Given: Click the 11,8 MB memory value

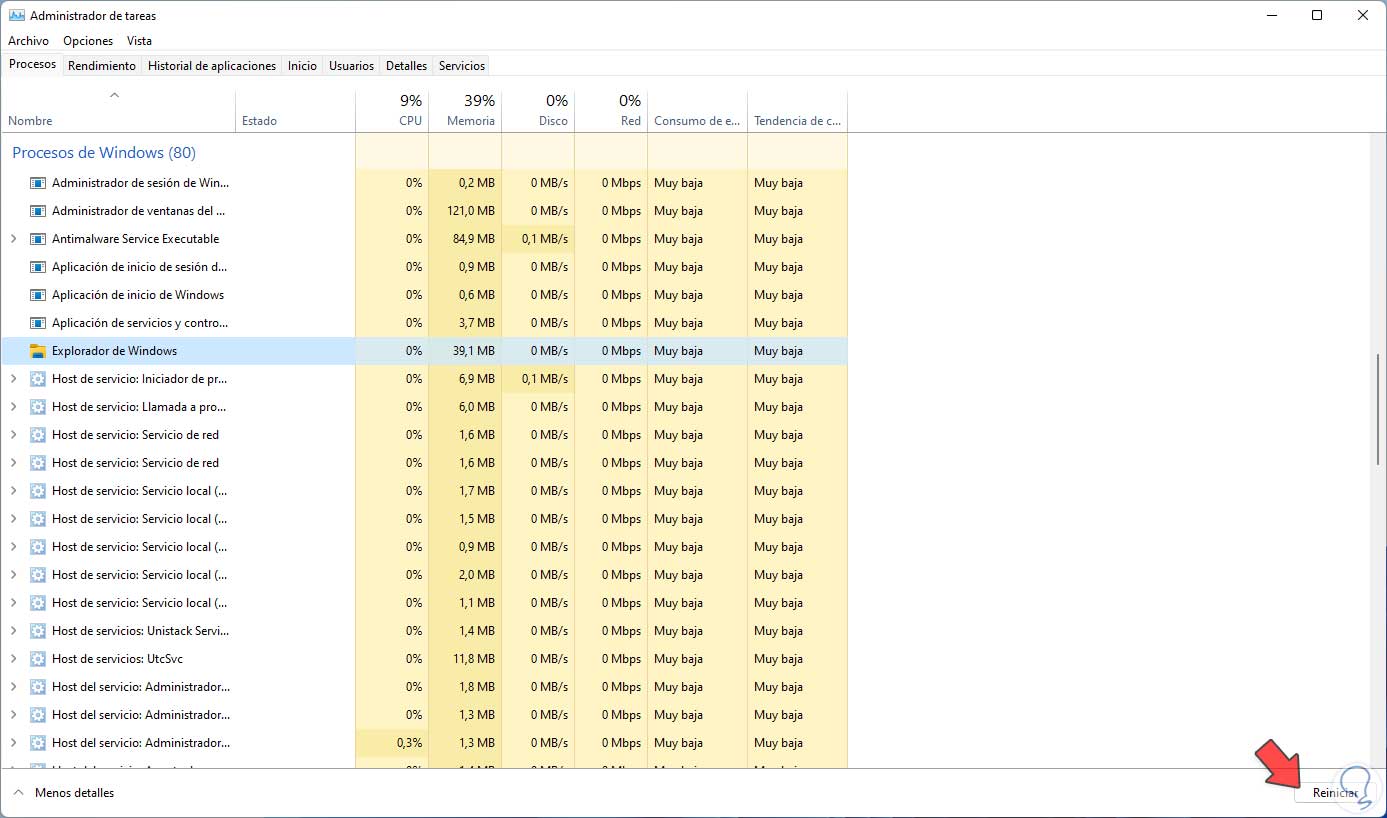Looking at the screenshot, I should 474,659.
